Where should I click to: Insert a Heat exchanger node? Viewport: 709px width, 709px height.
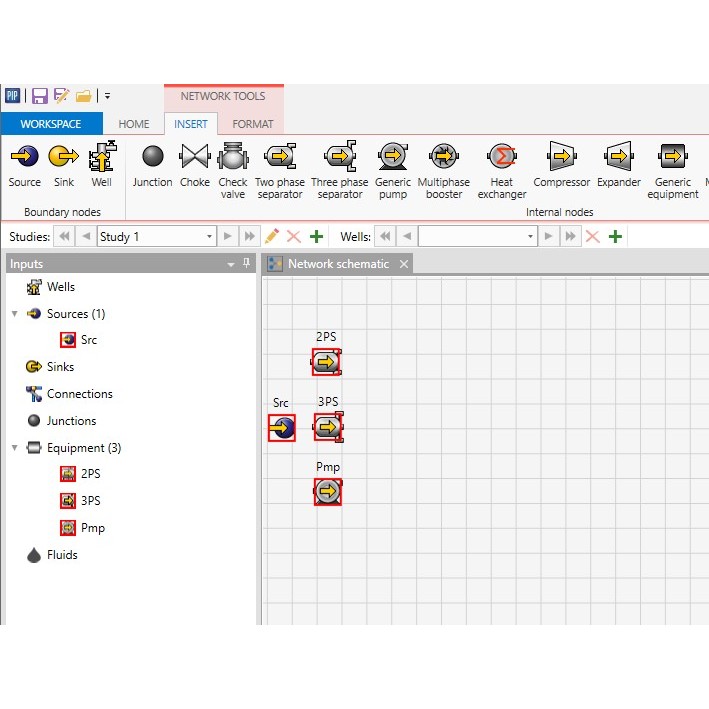pyautogui.click(x=501, y=165)
